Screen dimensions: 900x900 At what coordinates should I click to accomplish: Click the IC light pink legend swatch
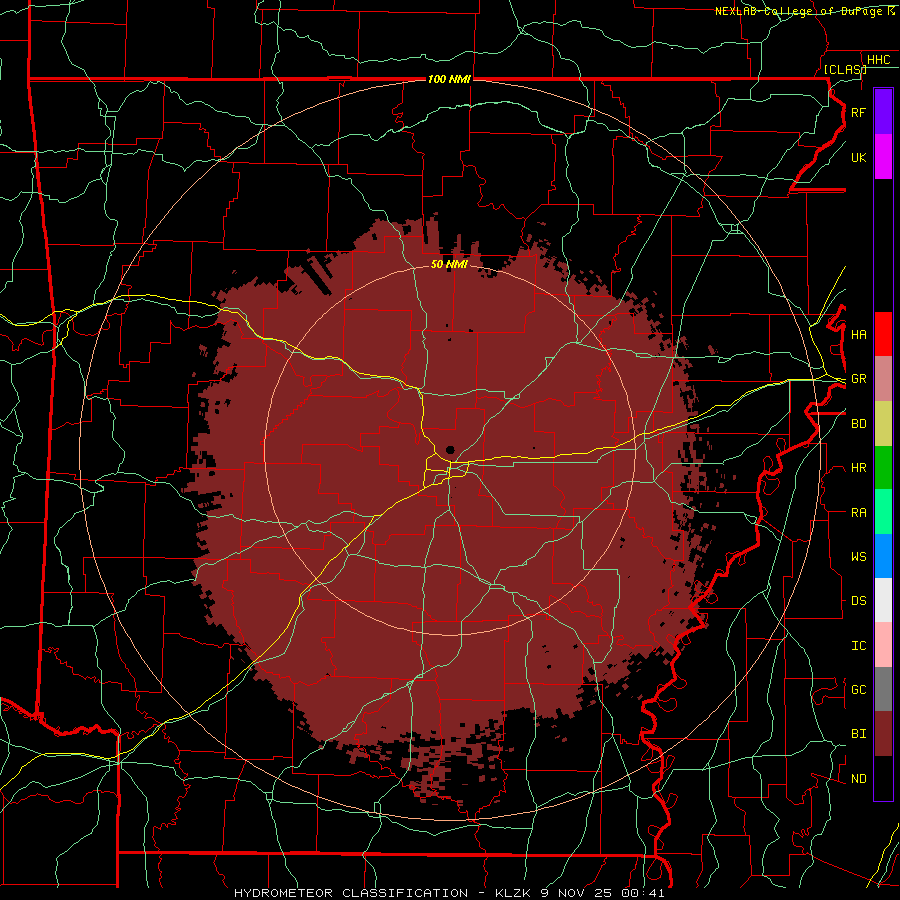[883, 645]
